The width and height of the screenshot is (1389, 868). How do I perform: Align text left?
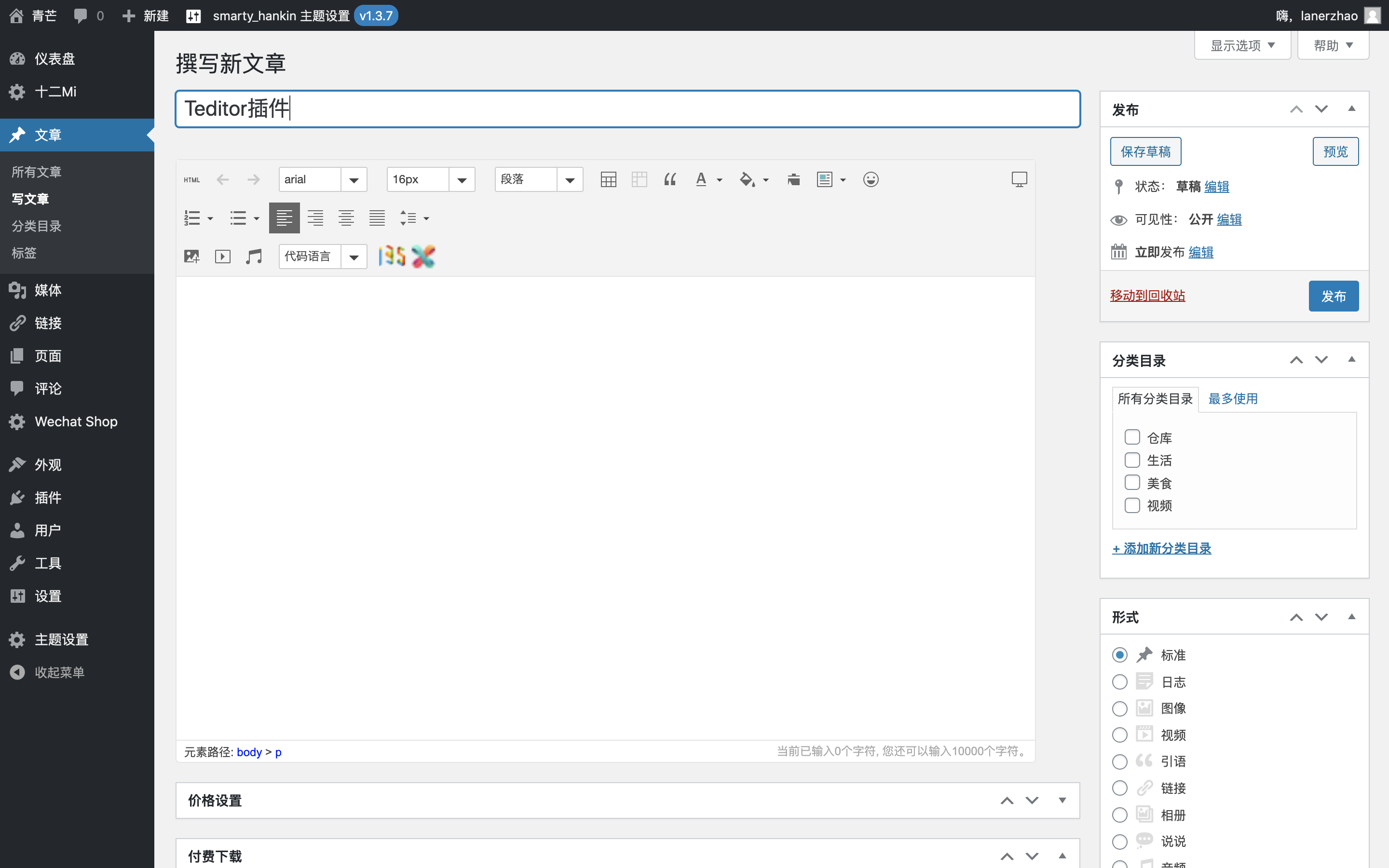tap(284, 218)
